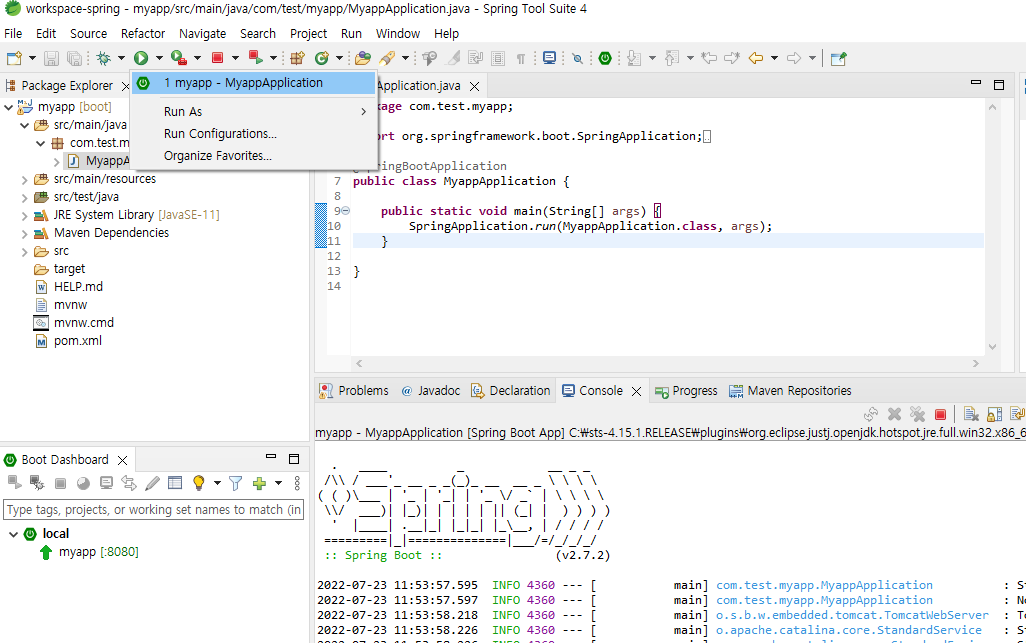
Task: Click the Clear Console icon
Action: pos(971,413)
